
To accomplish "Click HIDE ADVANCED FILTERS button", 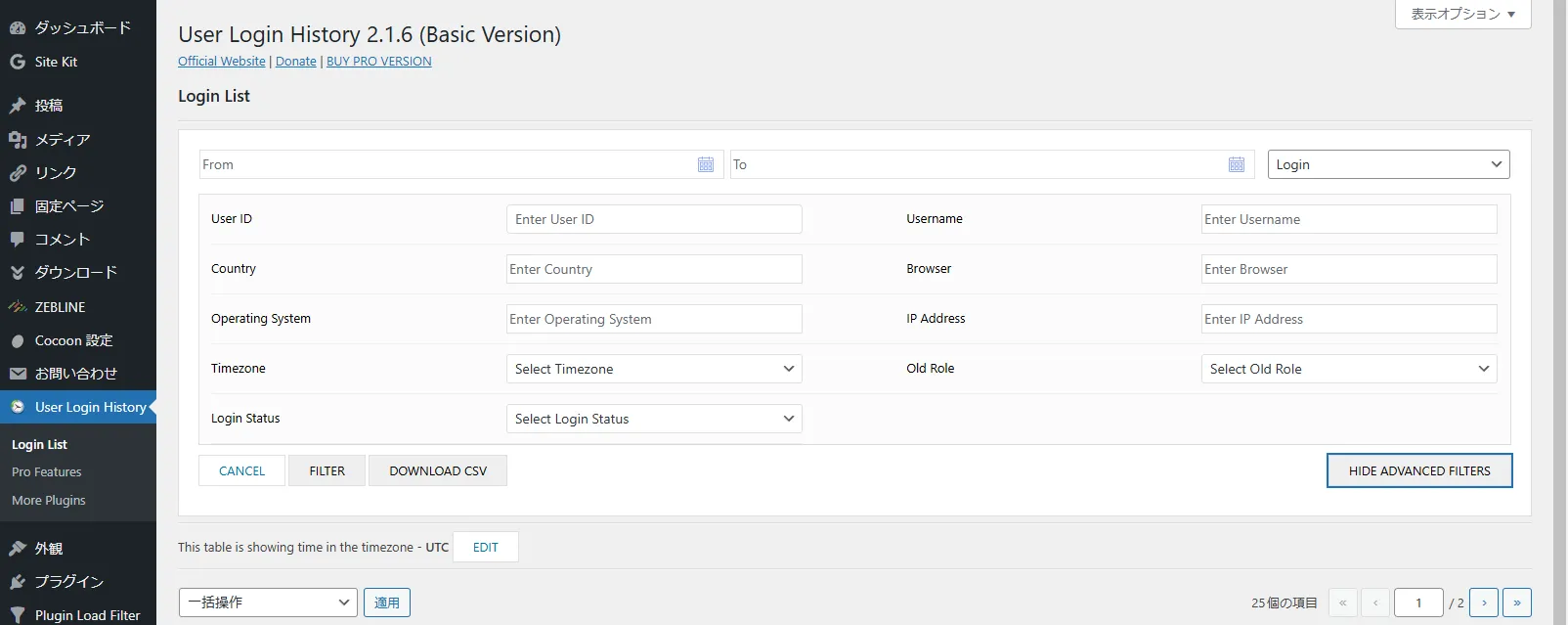I will pyautogui.click(x=1419, y=470).
